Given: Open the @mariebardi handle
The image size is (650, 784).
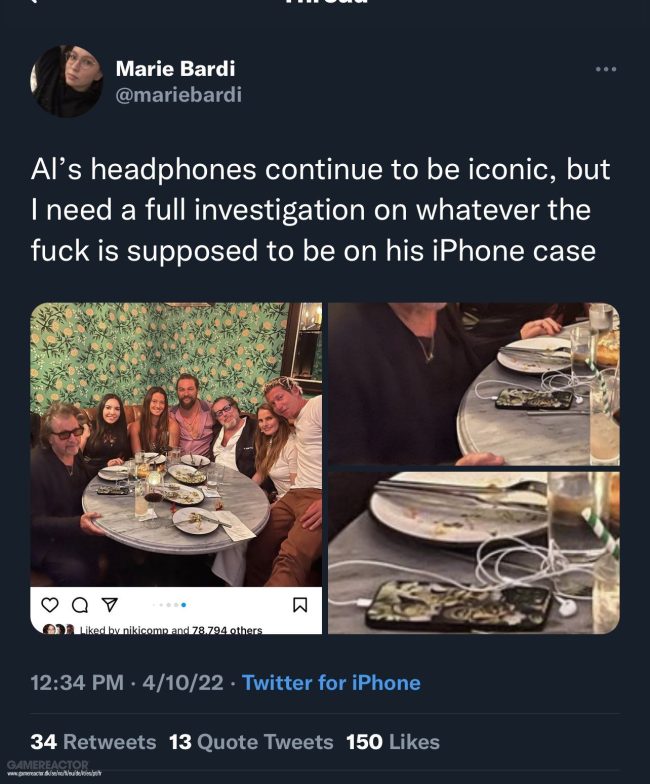Looking at the screenshot, I should pos(178,94).
